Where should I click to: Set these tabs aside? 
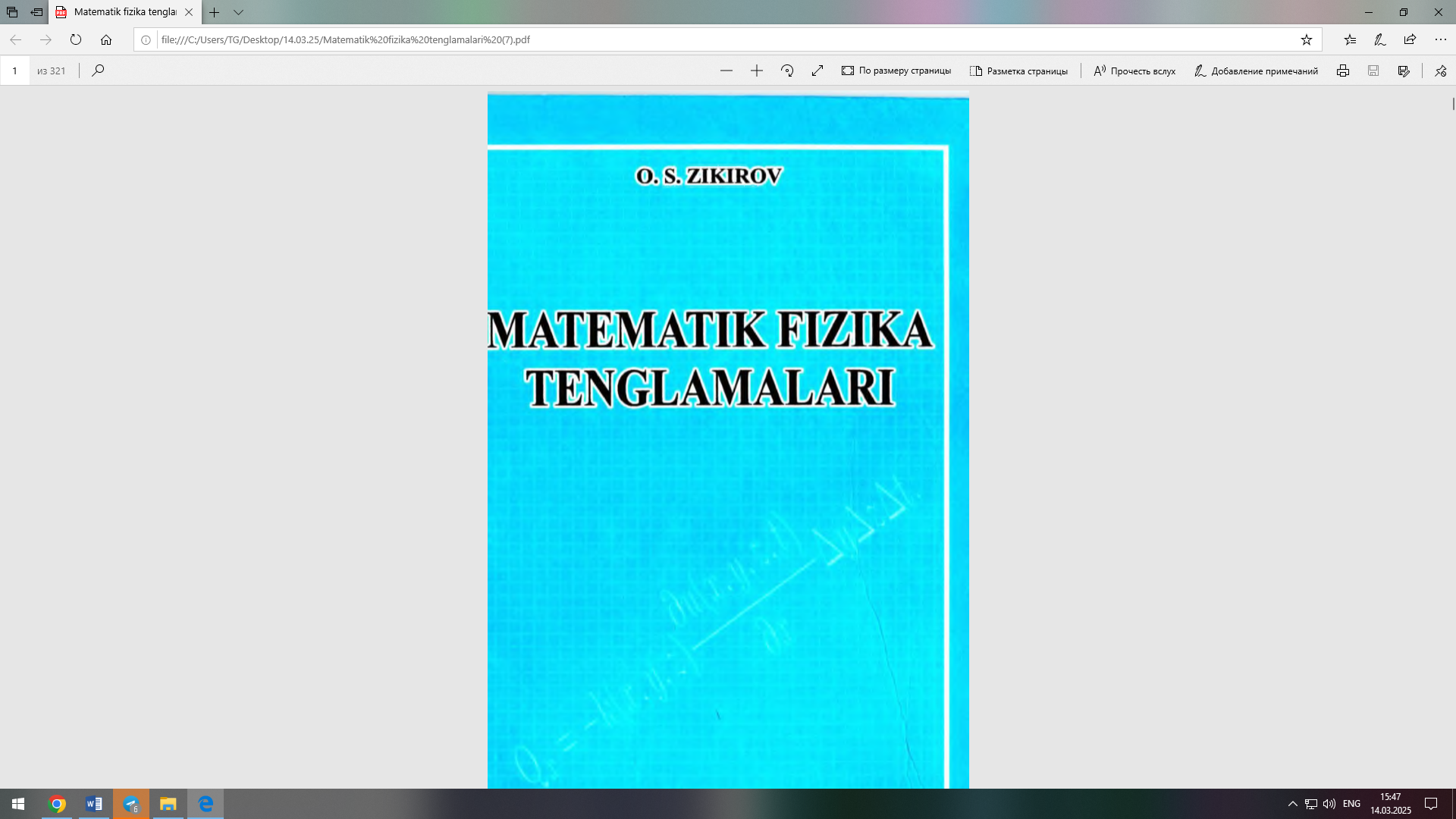(36, 12)
